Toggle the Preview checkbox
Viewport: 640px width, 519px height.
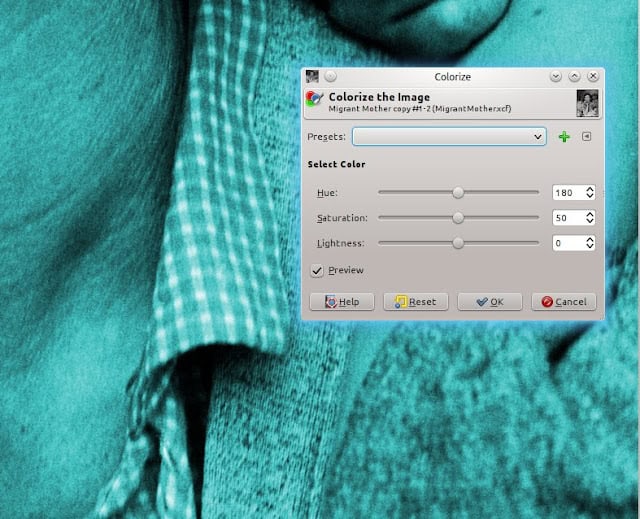[x=317, y=270]
